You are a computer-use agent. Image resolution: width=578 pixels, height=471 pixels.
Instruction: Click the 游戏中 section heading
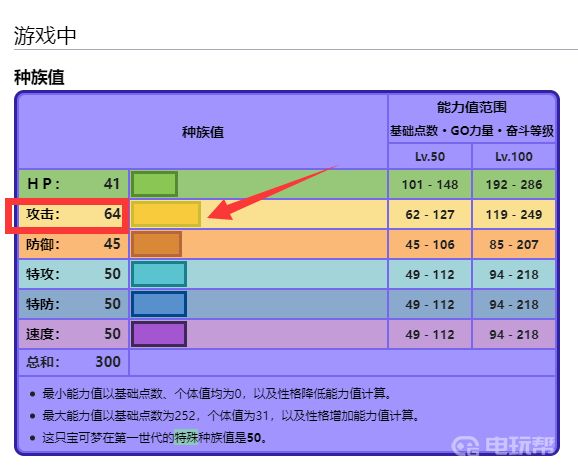(x=45, y=36)
